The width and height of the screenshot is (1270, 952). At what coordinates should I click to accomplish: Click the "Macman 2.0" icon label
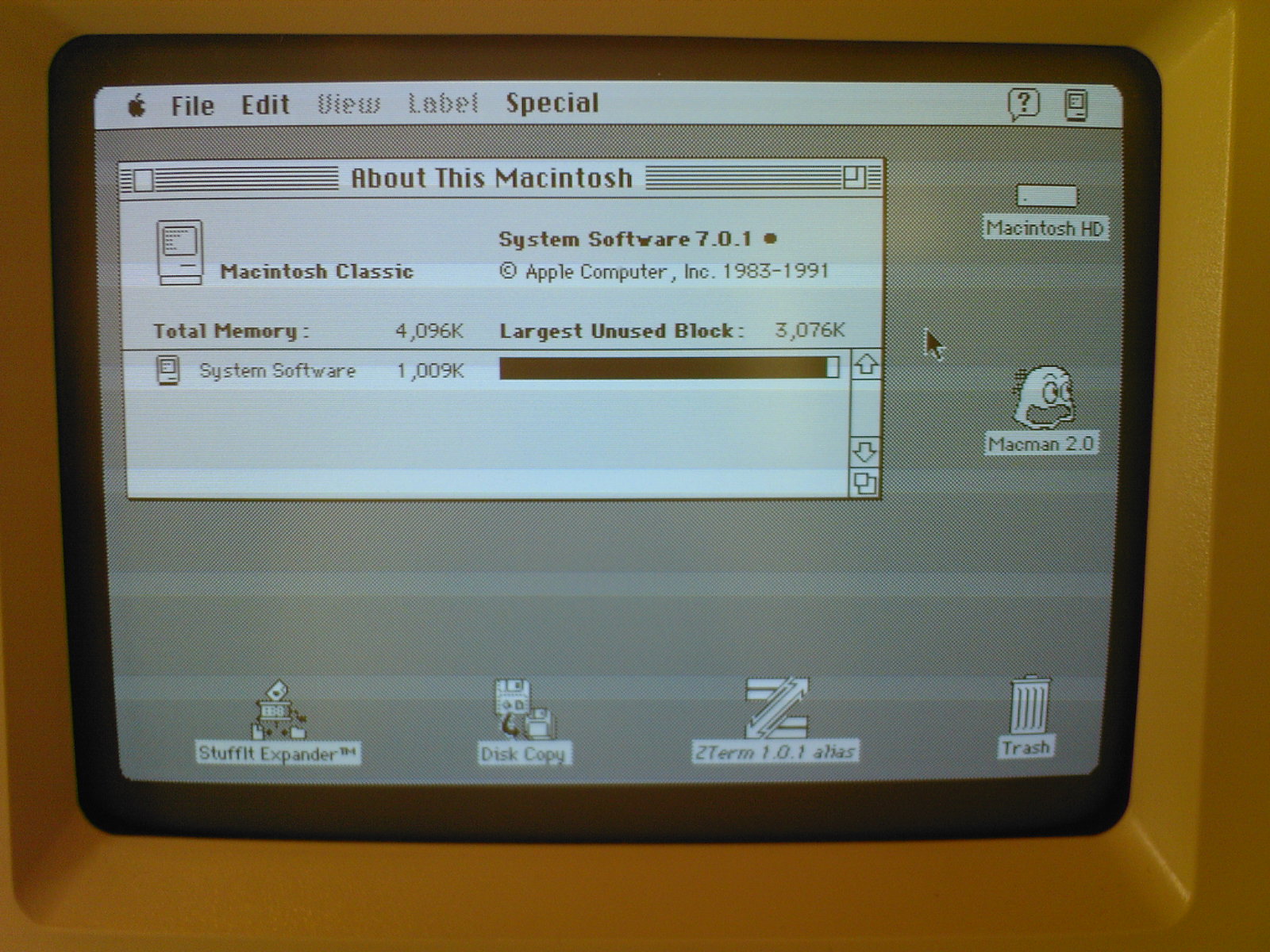[x=1041, y=443]
